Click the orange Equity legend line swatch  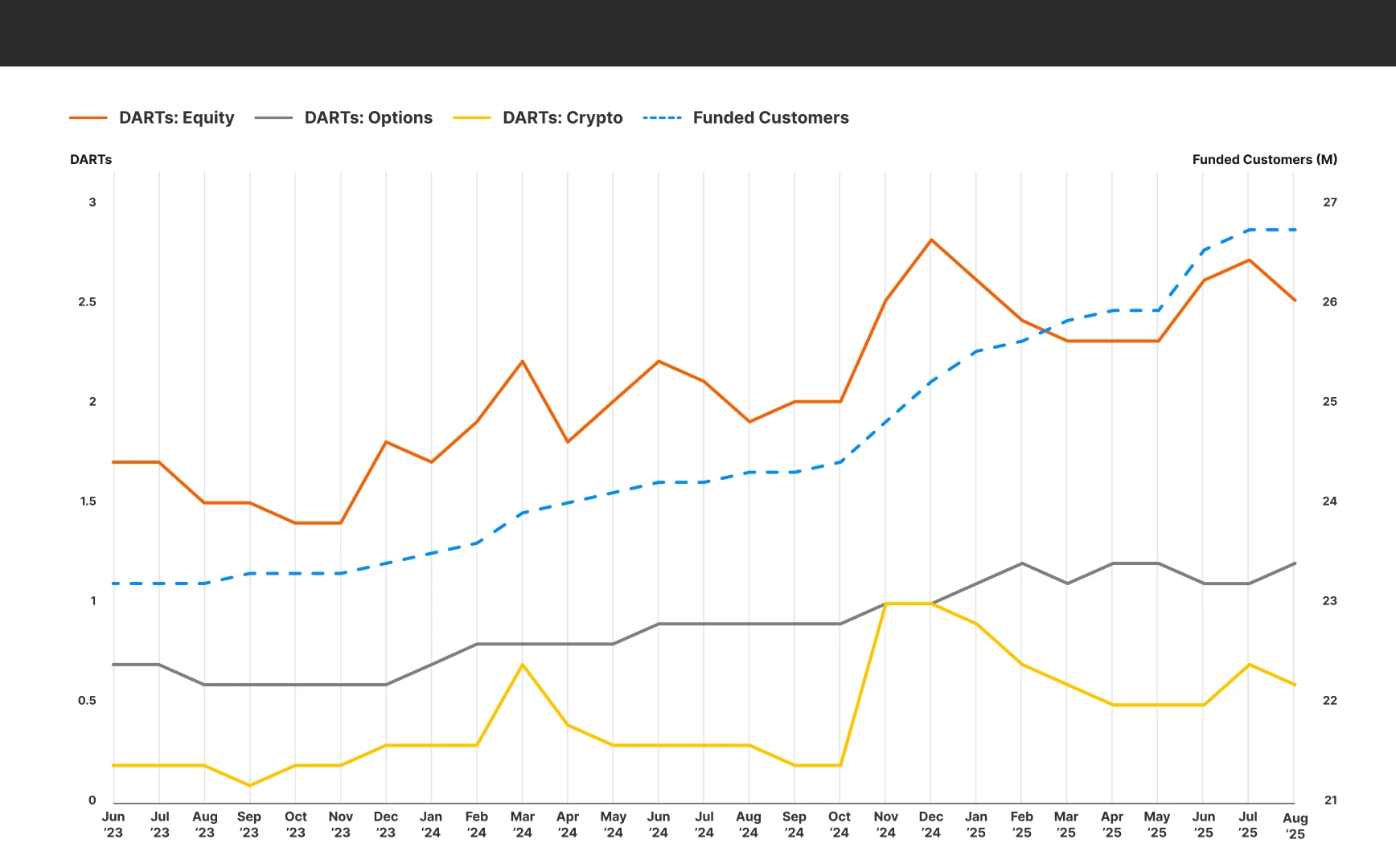pos(88,118)
